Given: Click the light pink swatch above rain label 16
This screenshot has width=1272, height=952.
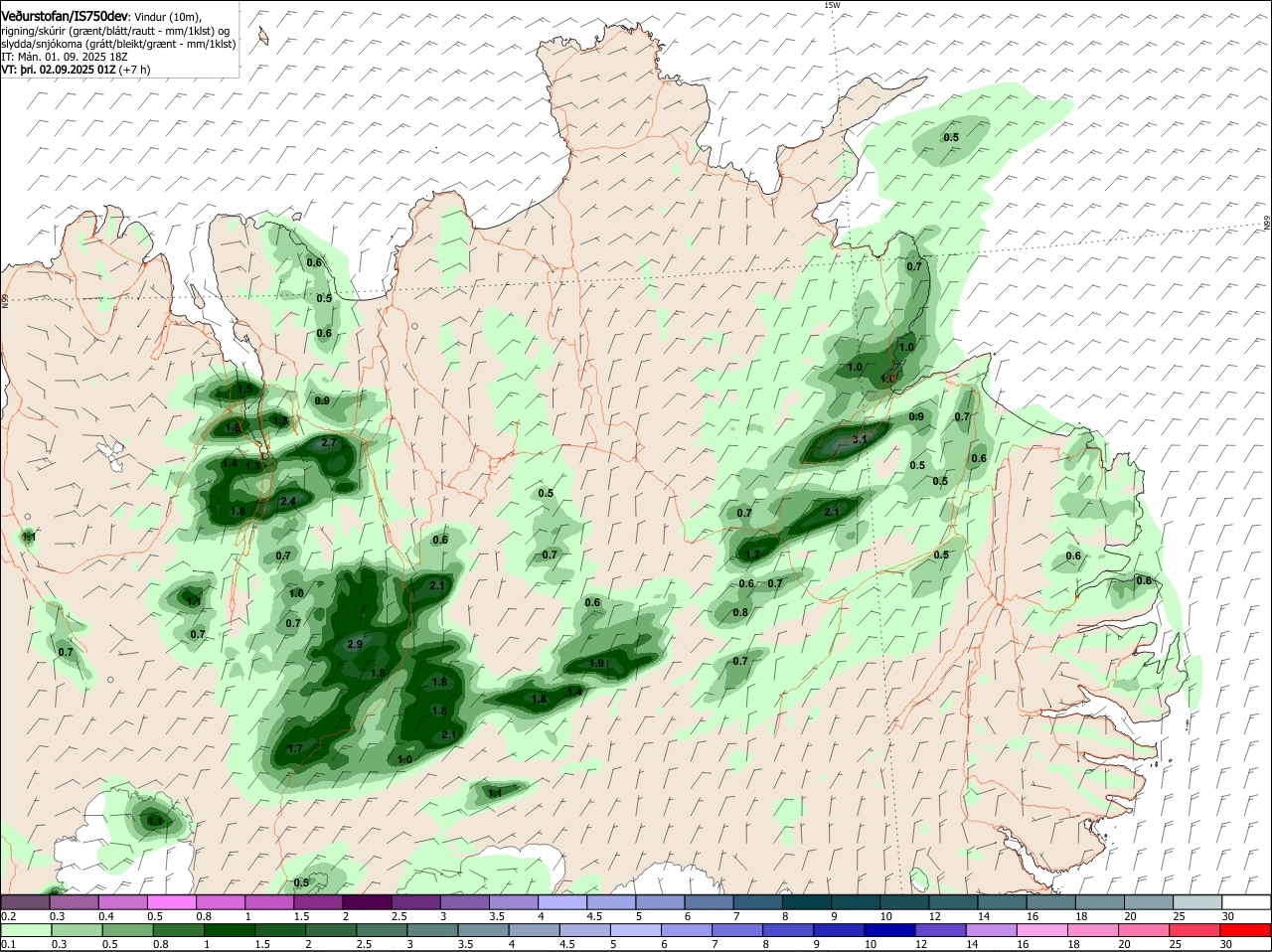Looking at the screenshot, I should pyautogui.click(x=1042, y=931).
